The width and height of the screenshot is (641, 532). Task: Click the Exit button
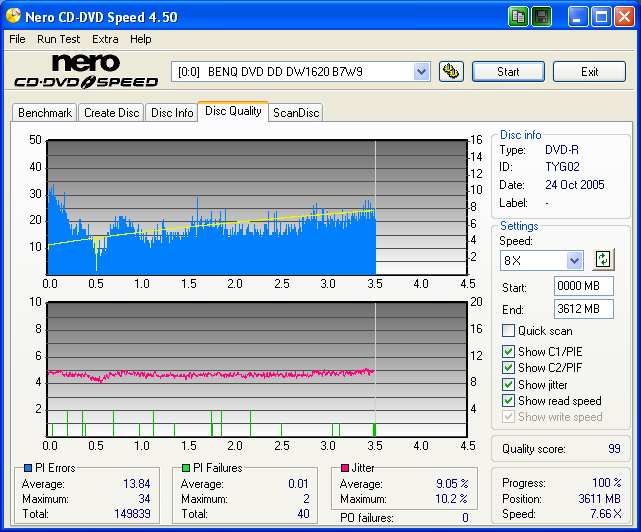click(x=589, y=72)
